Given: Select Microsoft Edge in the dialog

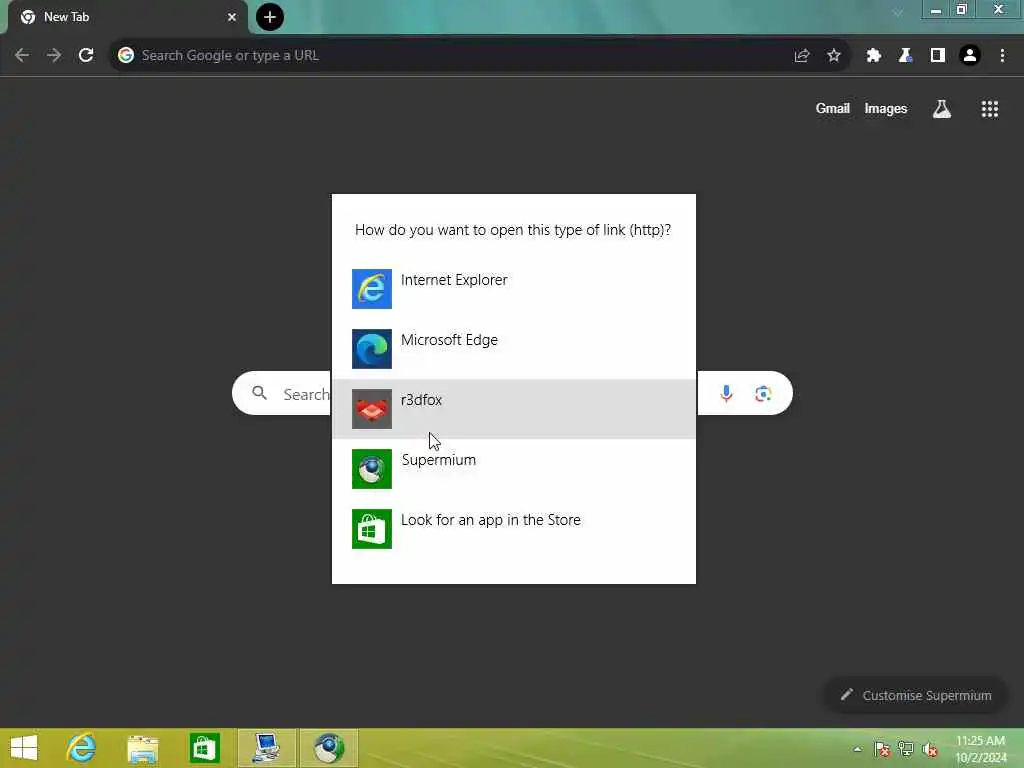Looking at the screenshot, I should click(514, 349).
